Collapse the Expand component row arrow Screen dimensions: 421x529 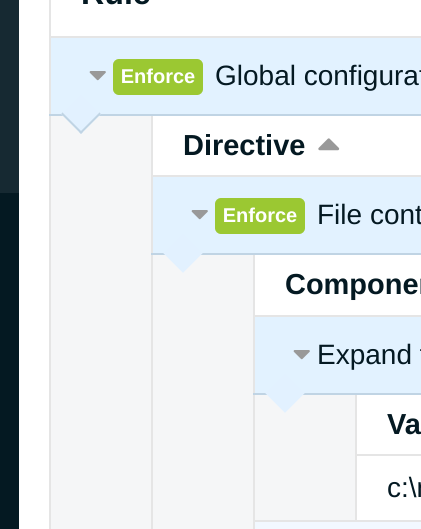[x=302, y=354]
